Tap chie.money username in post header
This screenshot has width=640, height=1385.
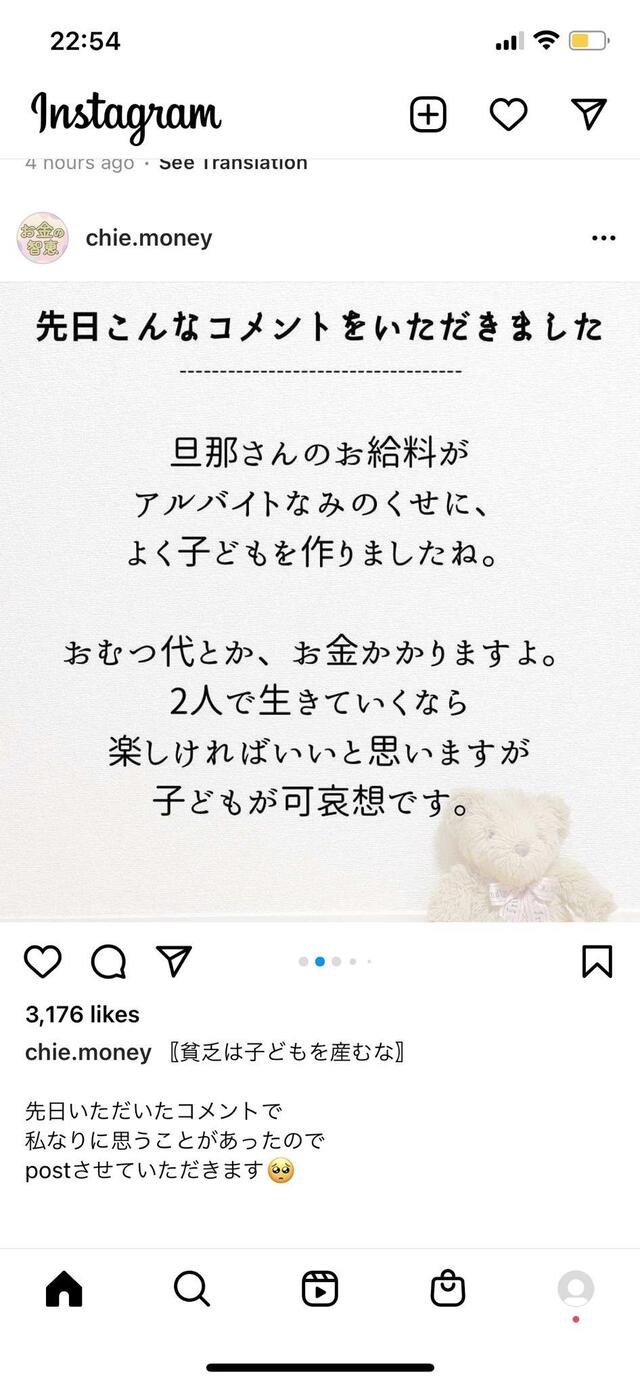[x=149, y=238]
